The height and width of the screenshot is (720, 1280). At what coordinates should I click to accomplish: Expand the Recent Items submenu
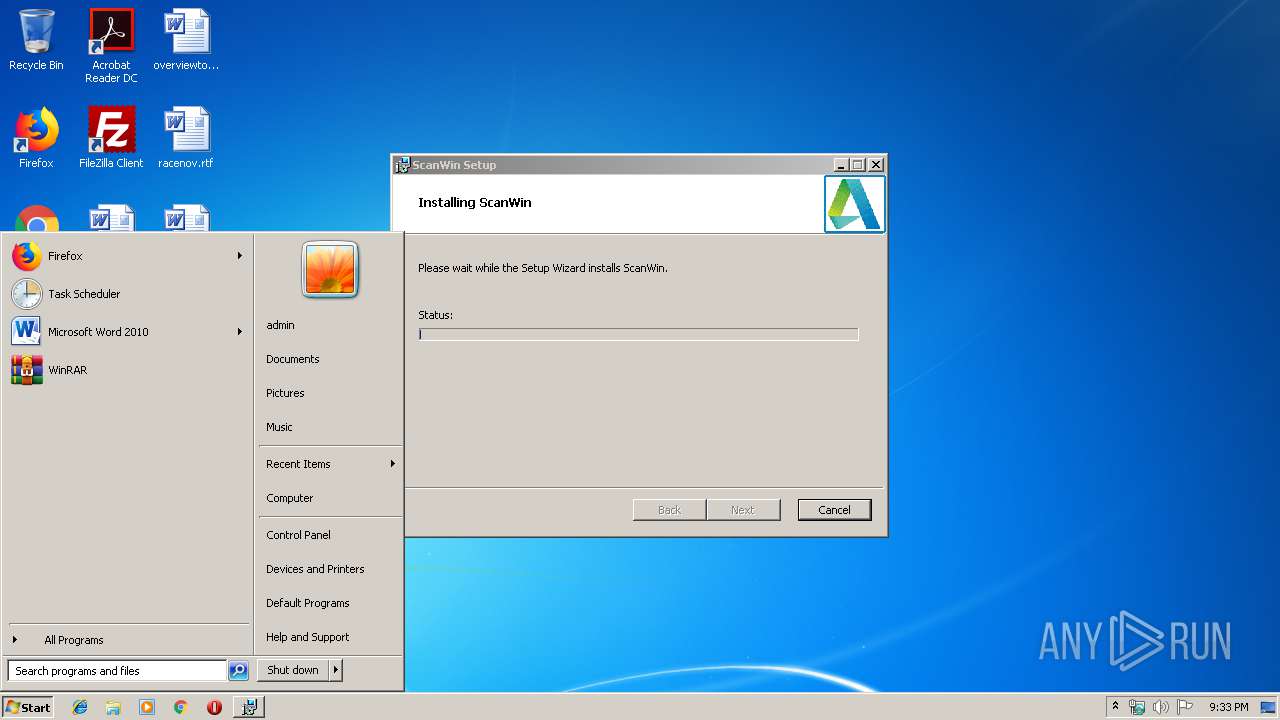[x=330, y=464]
